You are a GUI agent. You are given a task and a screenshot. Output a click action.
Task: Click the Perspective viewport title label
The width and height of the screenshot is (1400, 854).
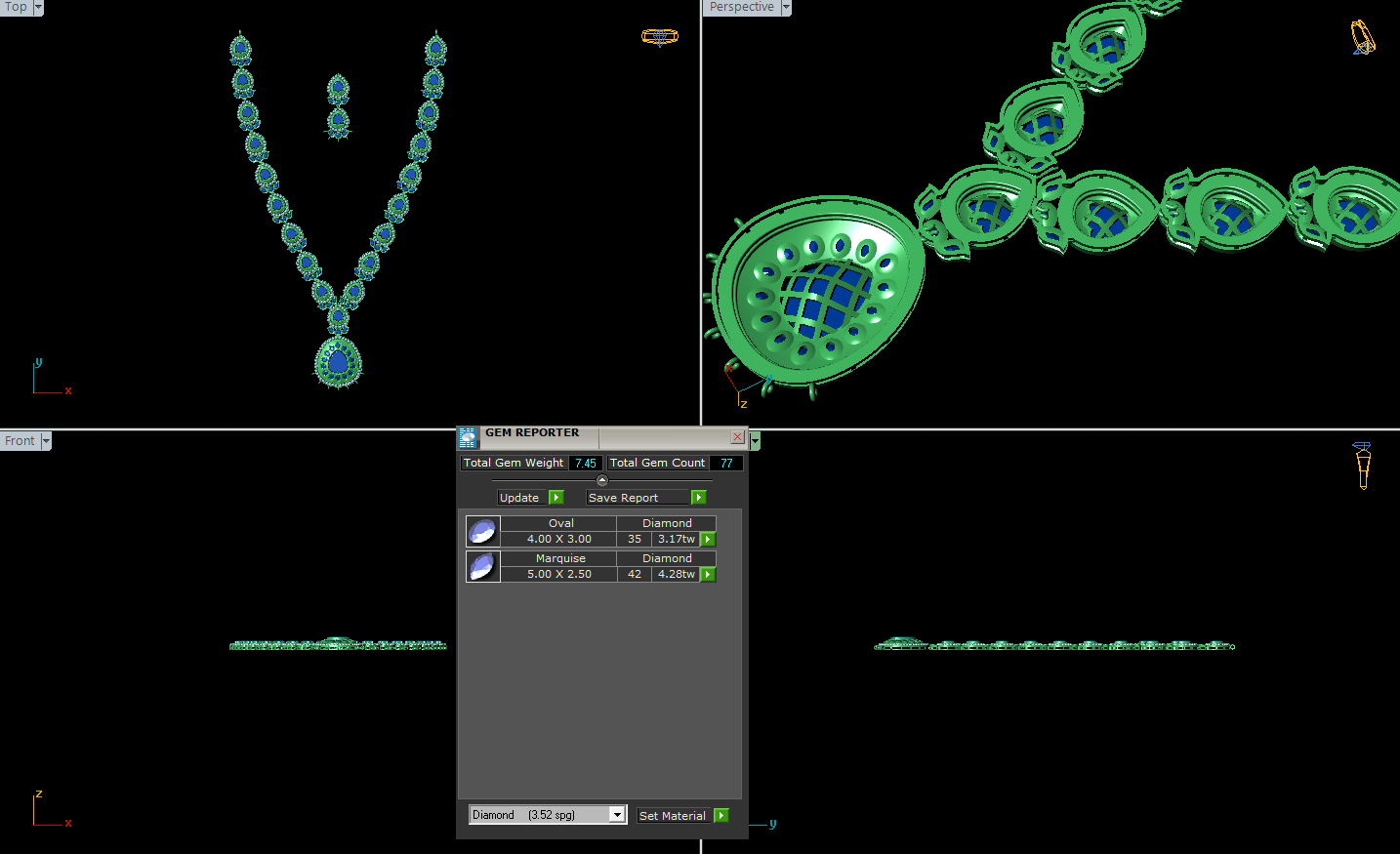741,7
